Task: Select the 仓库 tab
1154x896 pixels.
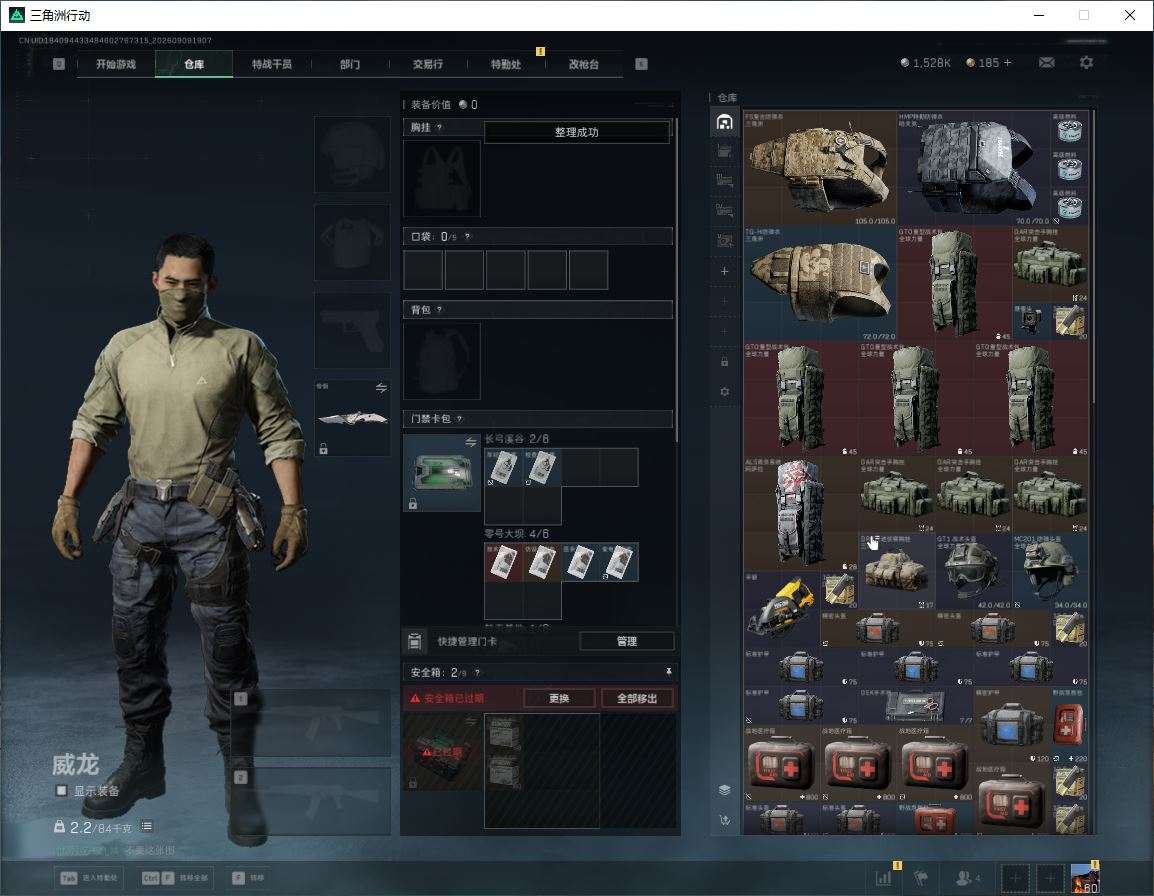Action: (x=194, y=64)
